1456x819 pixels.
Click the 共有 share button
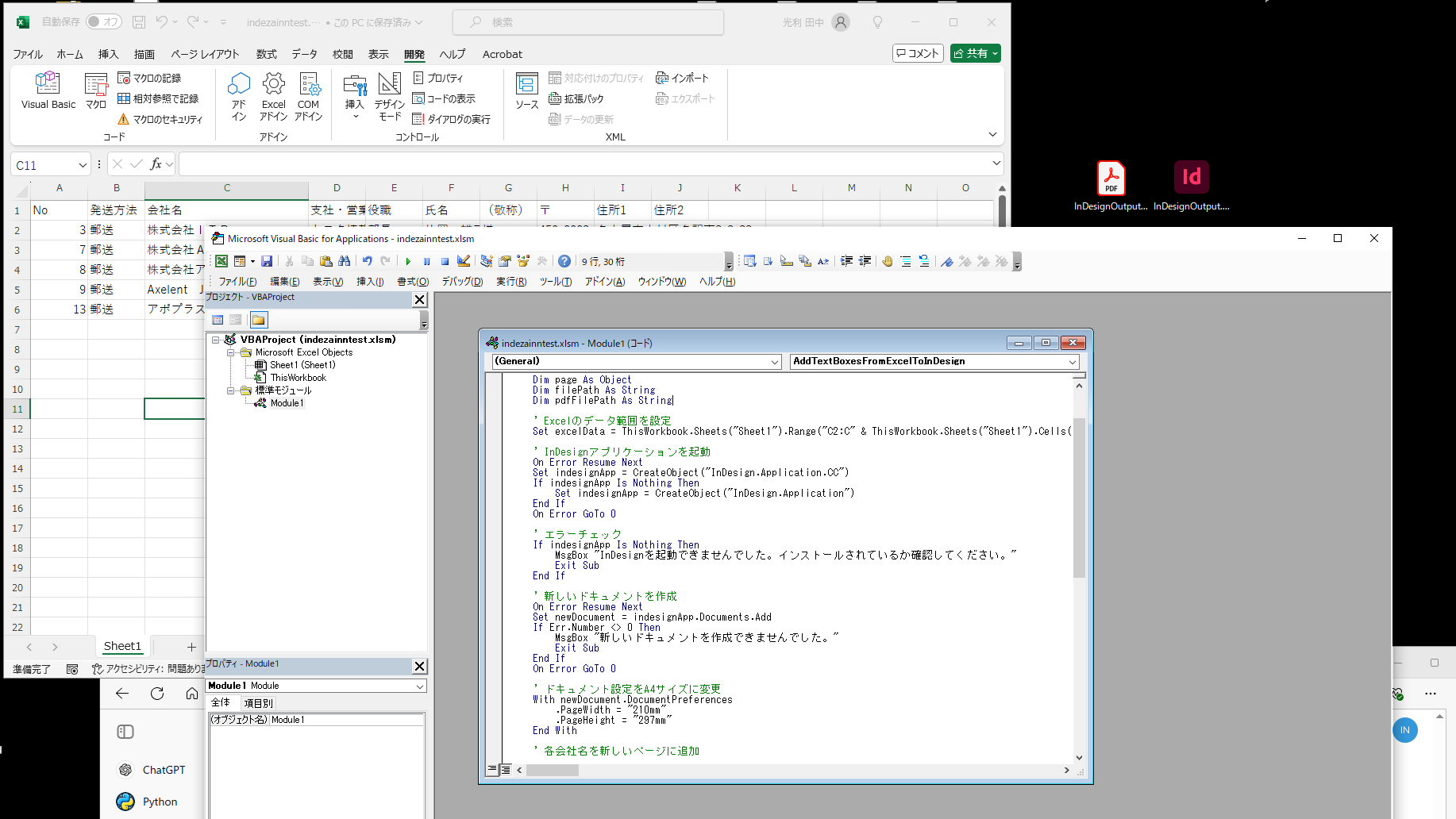click(x=975, y=53)
